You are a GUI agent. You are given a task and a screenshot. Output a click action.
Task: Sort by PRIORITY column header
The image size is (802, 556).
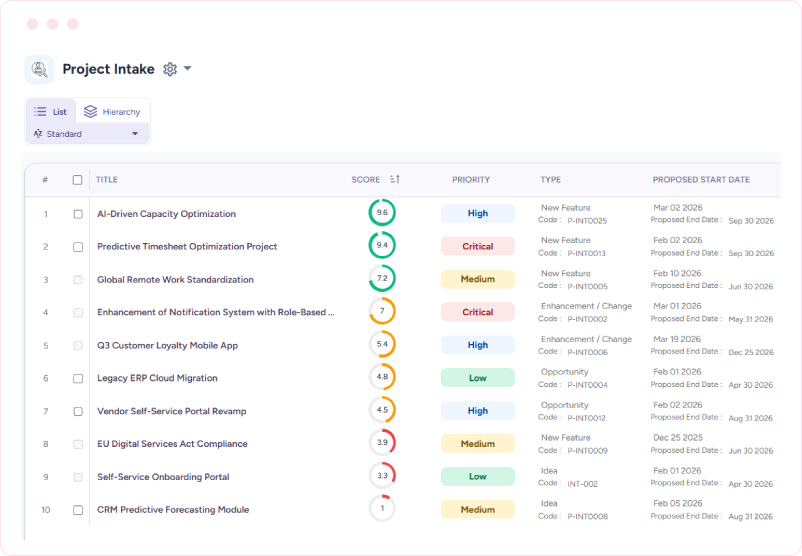coord(471,180)
